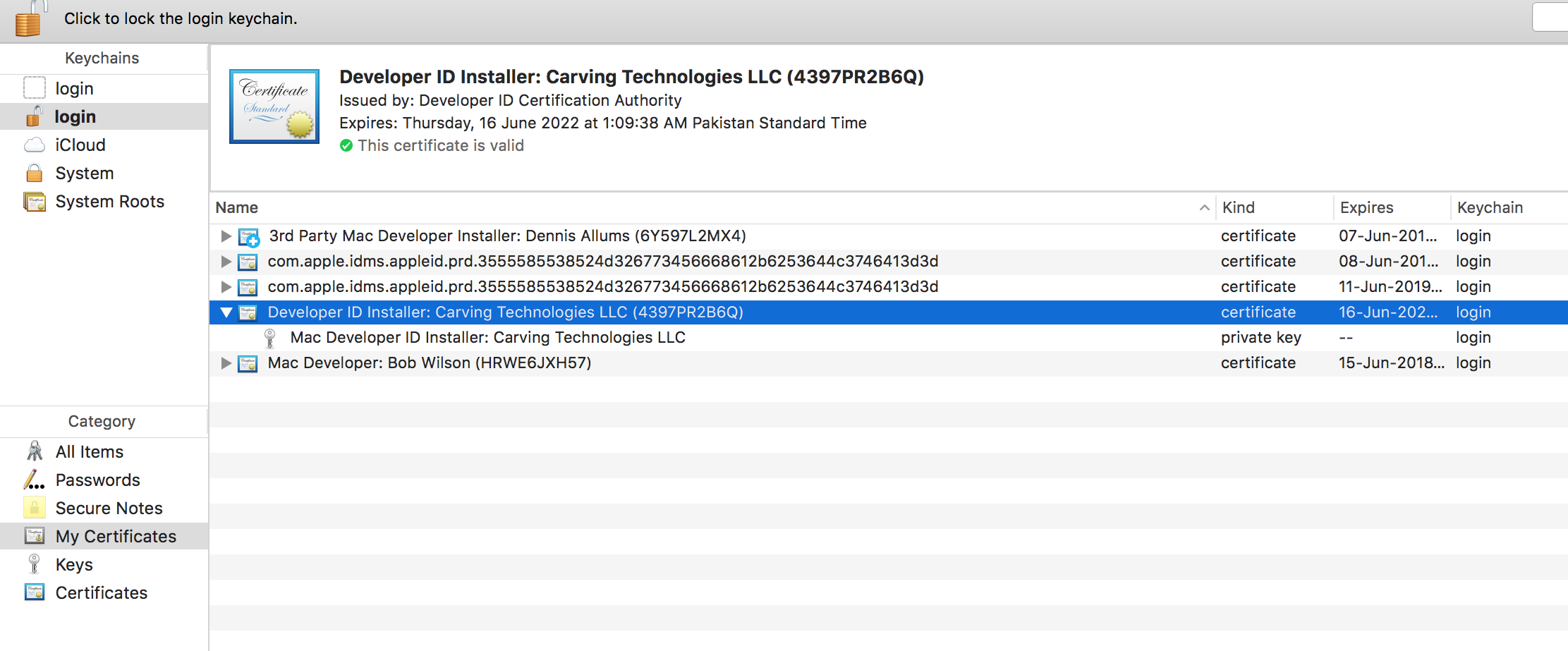Click the search field at top right

click(x=1550, y=17)
